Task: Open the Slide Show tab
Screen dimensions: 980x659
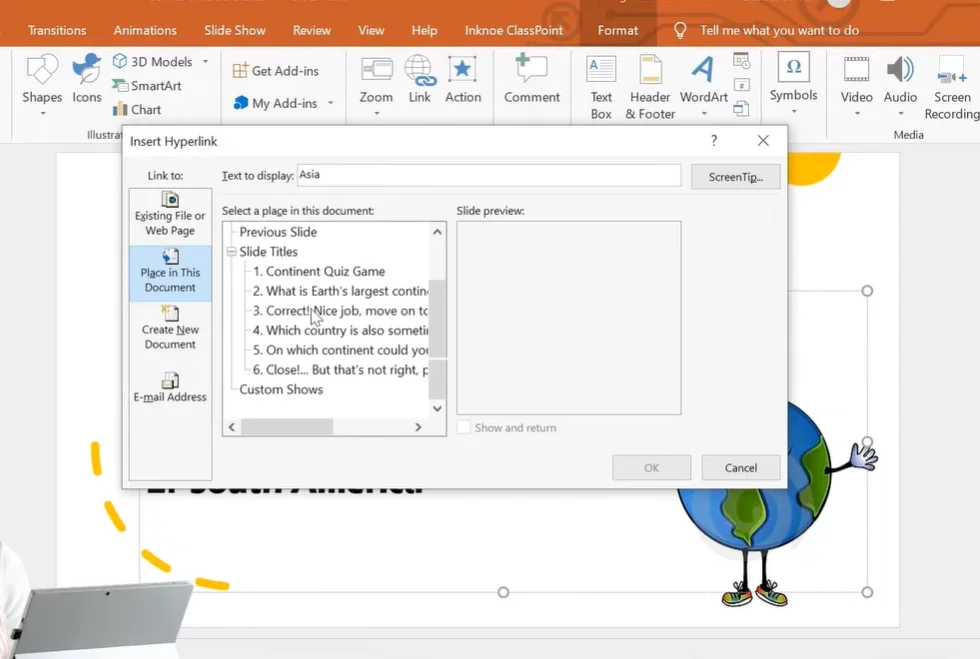Action: [x=235, y=30]
